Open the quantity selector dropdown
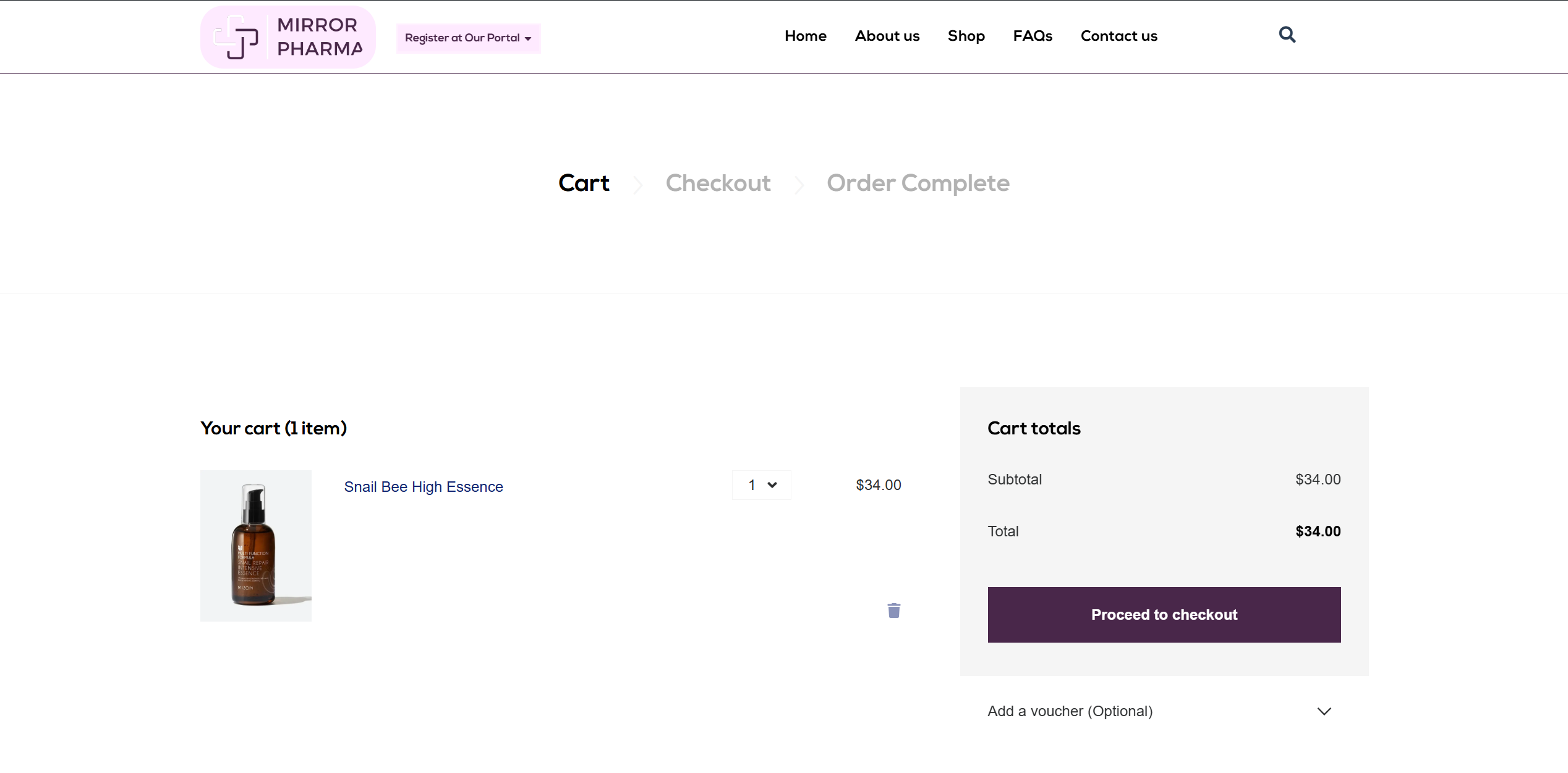This screenshot has height=773, width=1568. coord(761,485)
